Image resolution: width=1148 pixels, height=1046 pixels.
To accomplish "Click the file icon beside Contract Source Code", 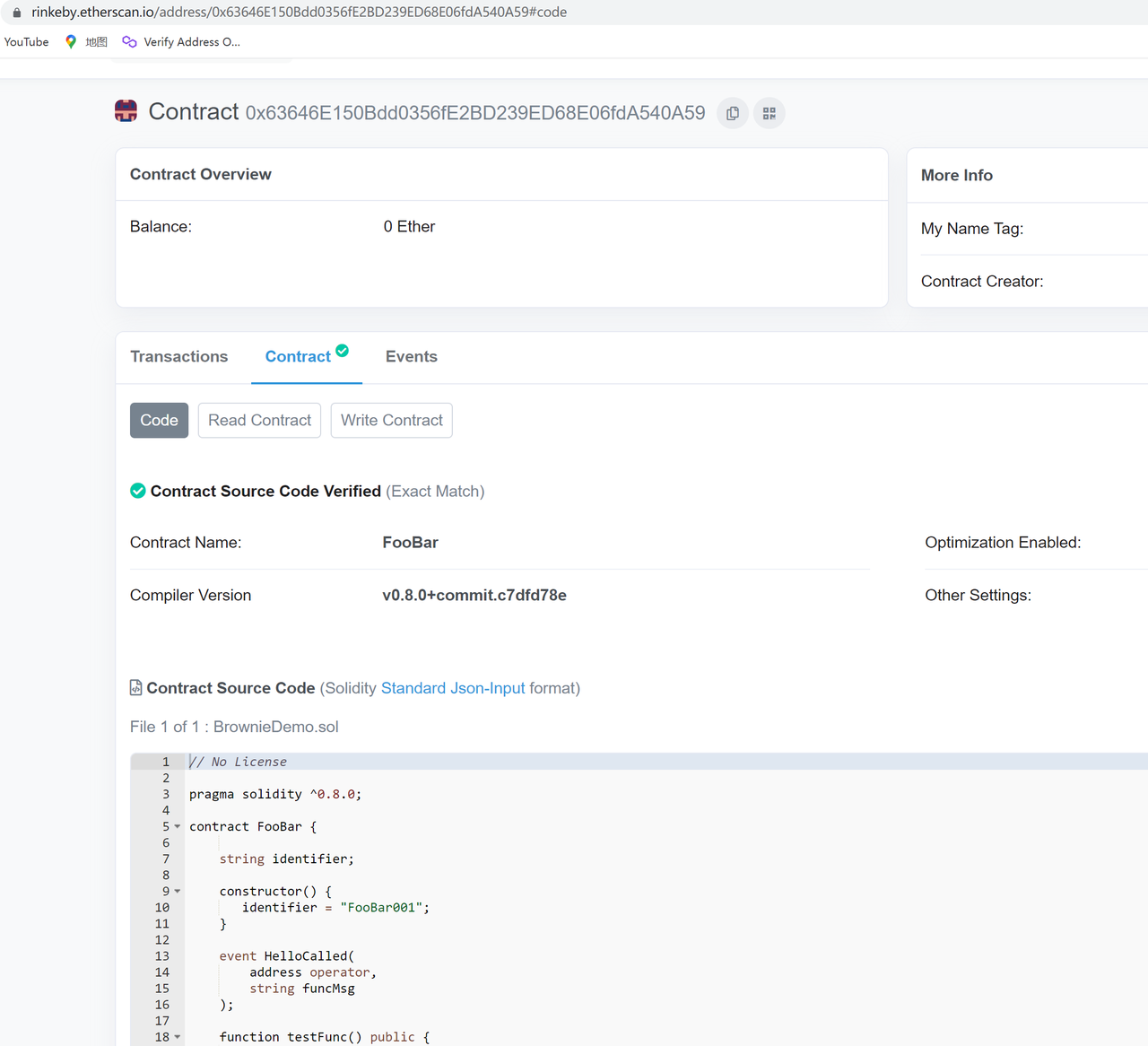I will point(136,688).
